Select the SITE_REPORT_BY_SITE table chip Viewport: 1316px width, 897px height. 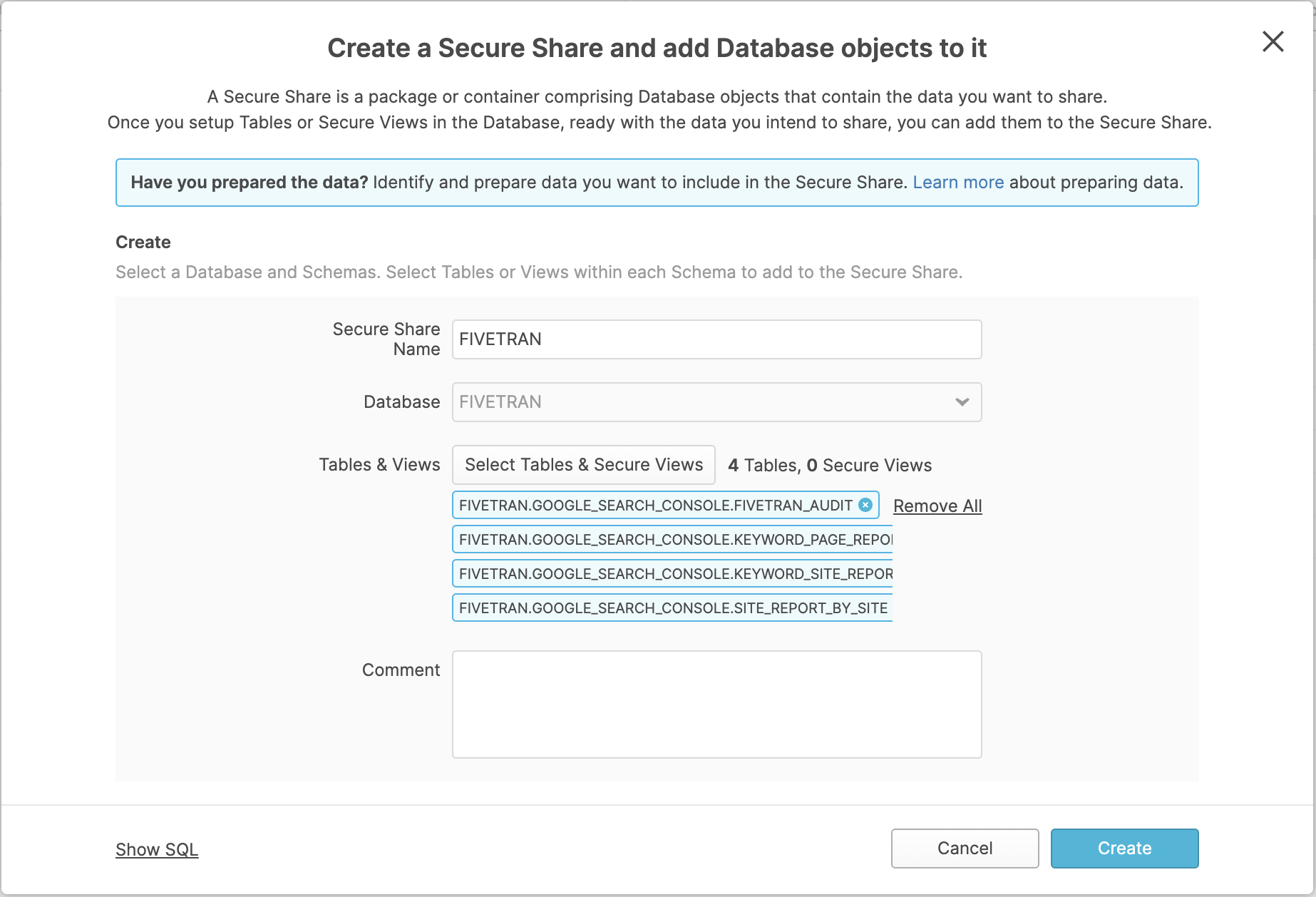pos(672,608)
